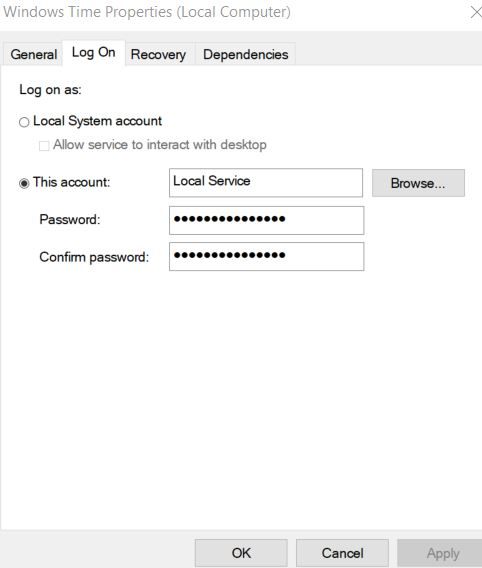Open the Dependencies tab

pos(246,54)
